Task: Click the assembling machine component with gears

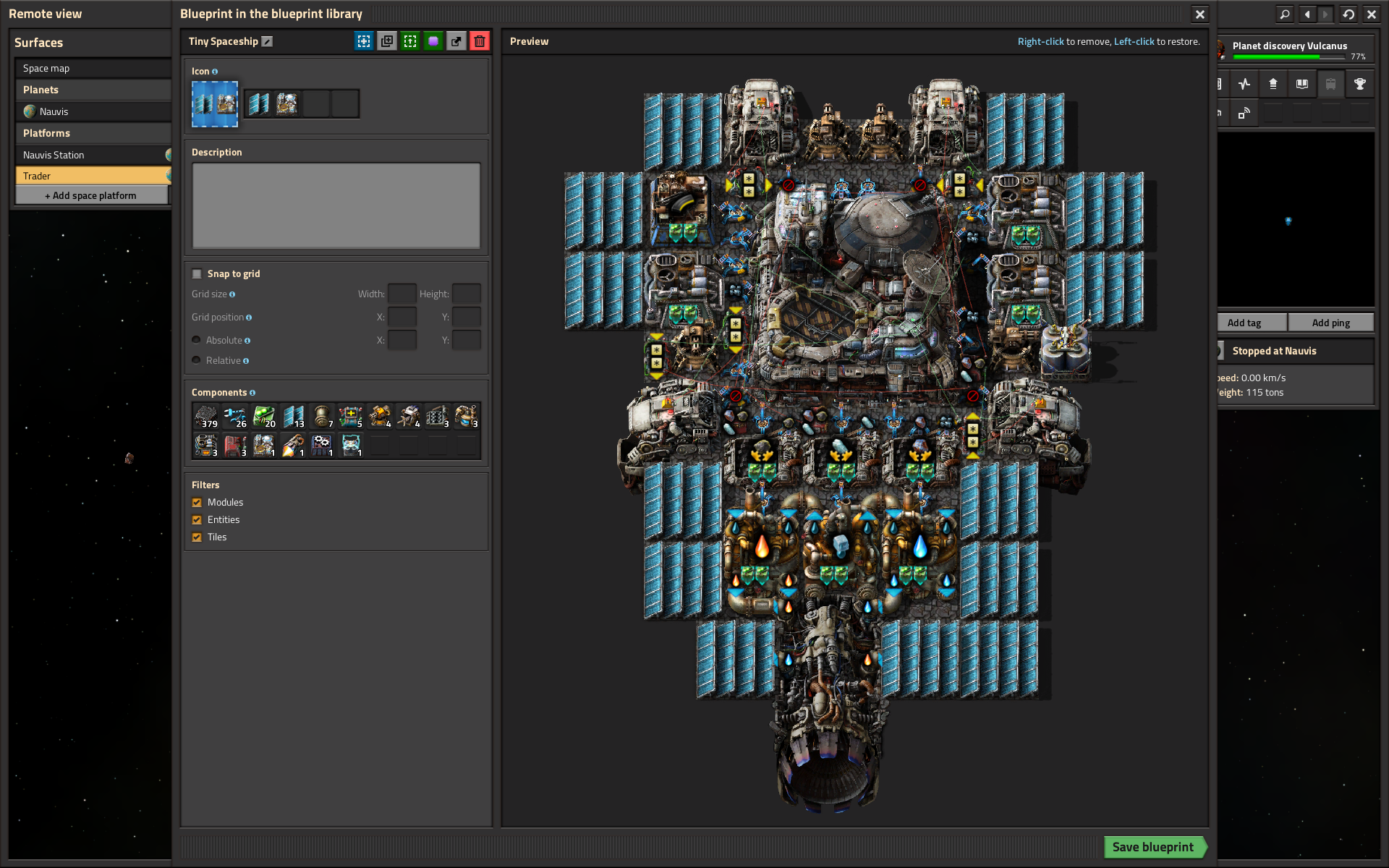Action: [x=322, y=446]
